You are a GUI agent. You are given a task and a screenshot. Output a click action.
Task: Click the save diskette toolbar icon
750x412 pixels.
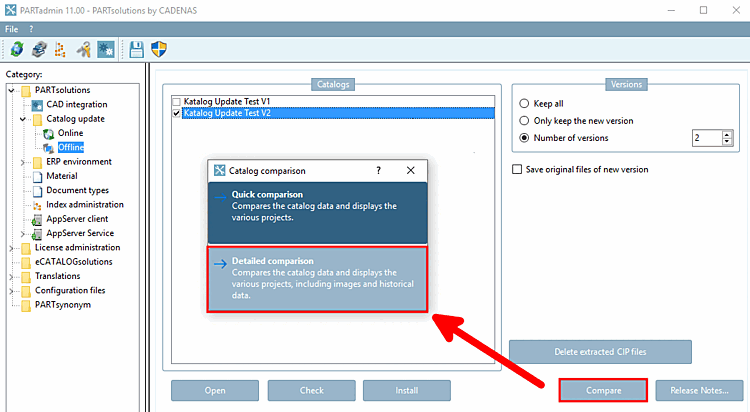coord(136,49)
